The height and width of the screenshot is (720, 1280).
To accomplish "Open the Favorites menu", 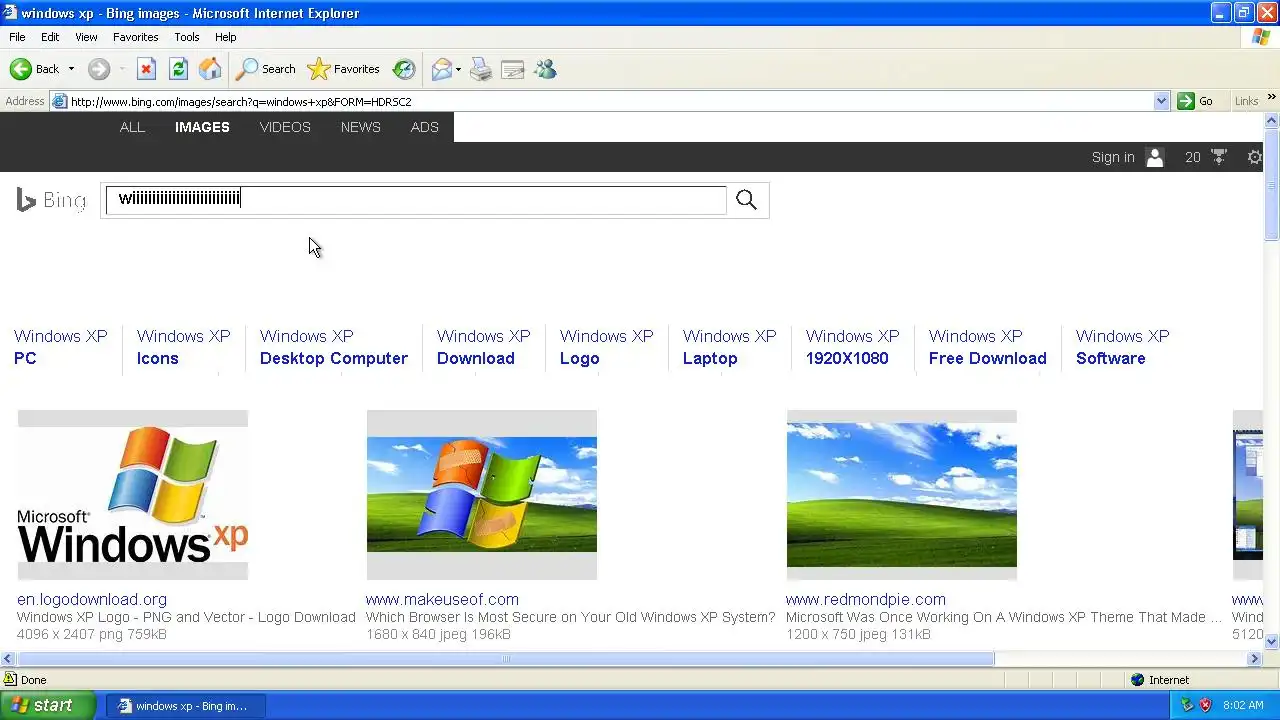I will point(135,37).
